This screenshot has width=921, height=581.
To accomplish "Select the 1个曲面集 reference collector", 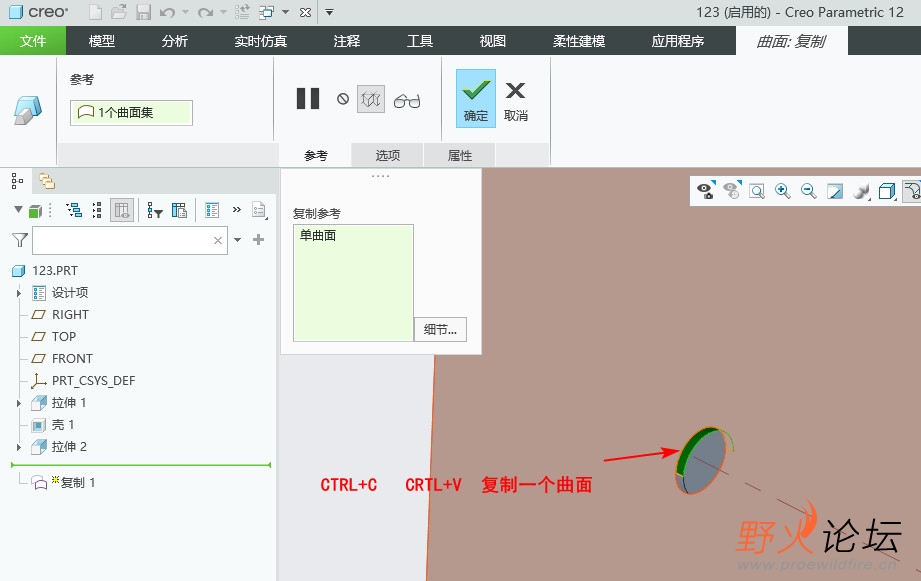I will pyautogui.click(x=131, y=112).
